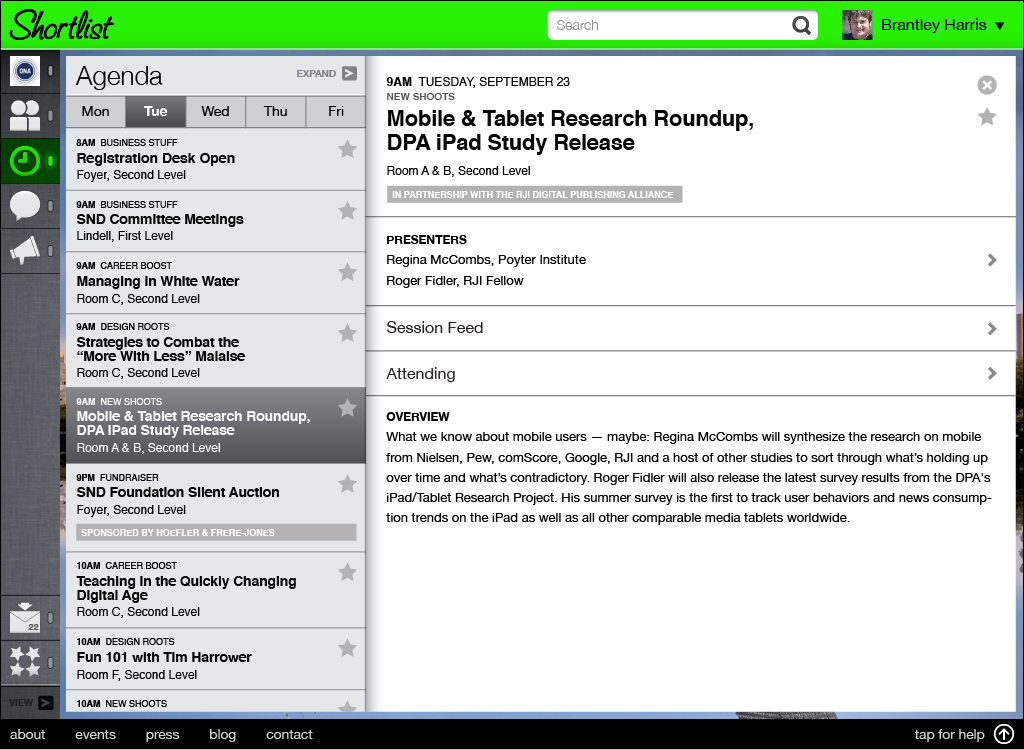Expand the Session Feed row
Image resolution: width=1024 pixels, height=750 pixels.
[x=691, y=328]
